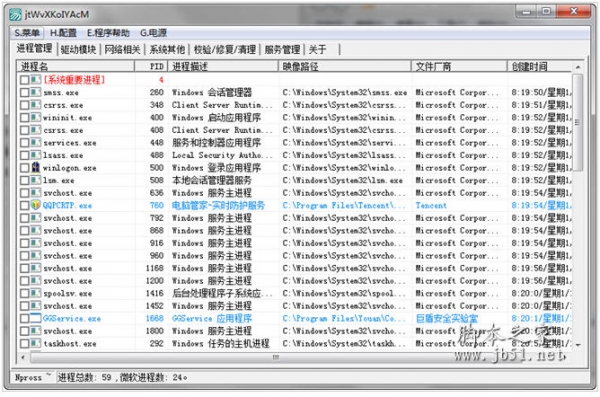Open the 关于 tab
Viewport: 600px width, 397px height.
[x=318, y=49]
